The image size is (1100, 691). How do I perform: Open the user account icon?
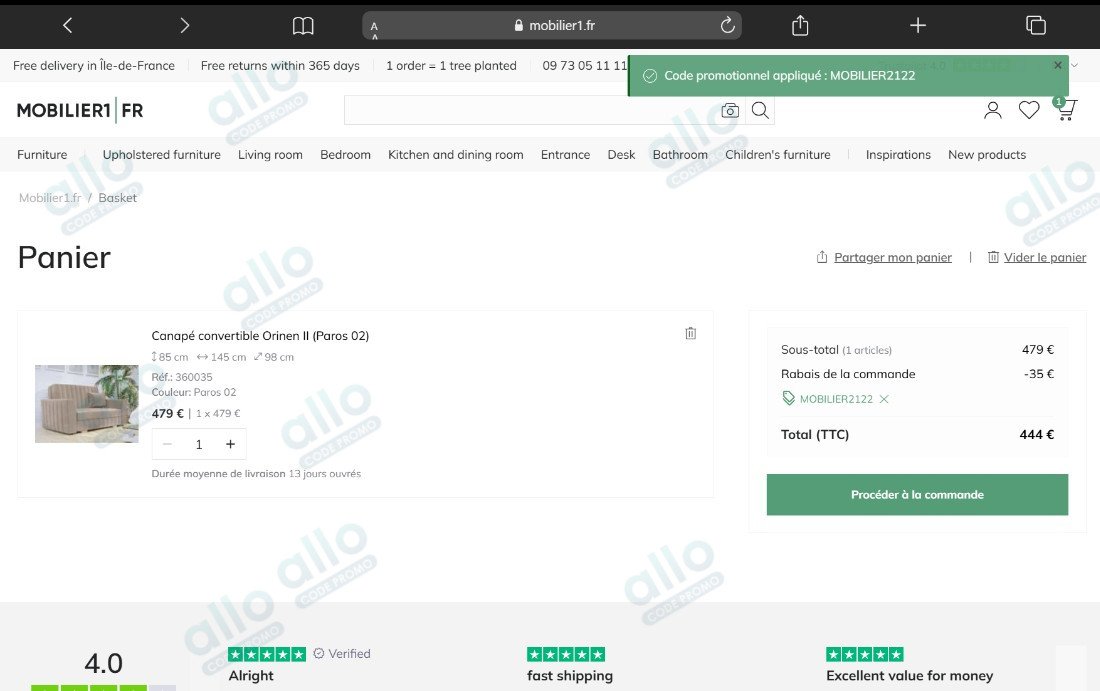993,110
